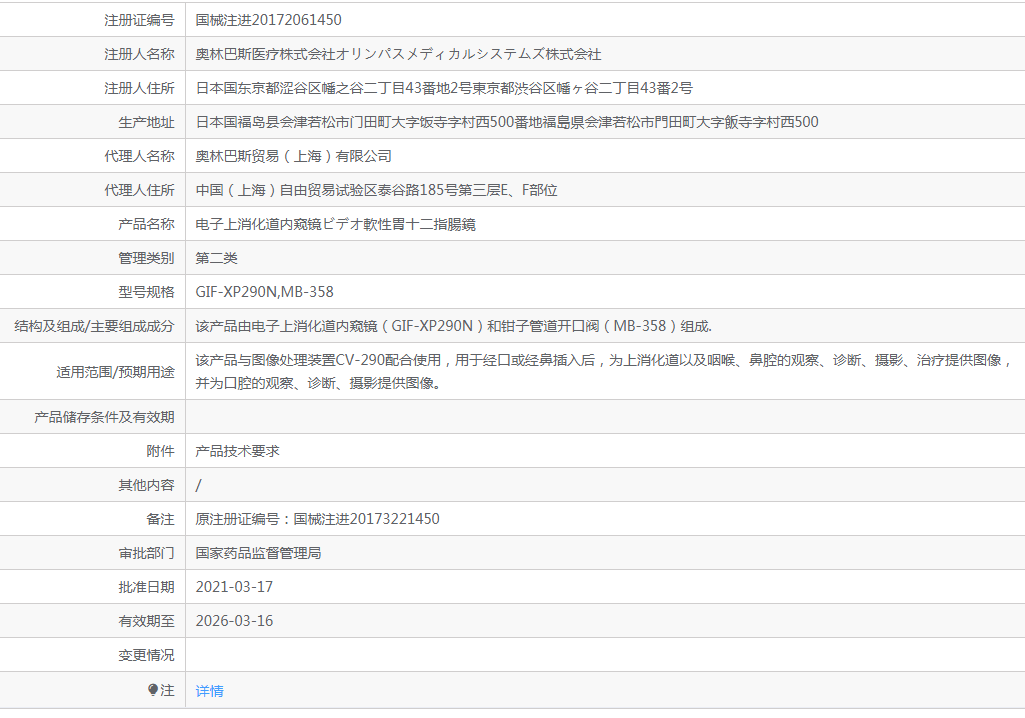The width and height of the screenshot is (1025, 718).
Task: Click the 产品名称 label
Action: click(146, 224)
